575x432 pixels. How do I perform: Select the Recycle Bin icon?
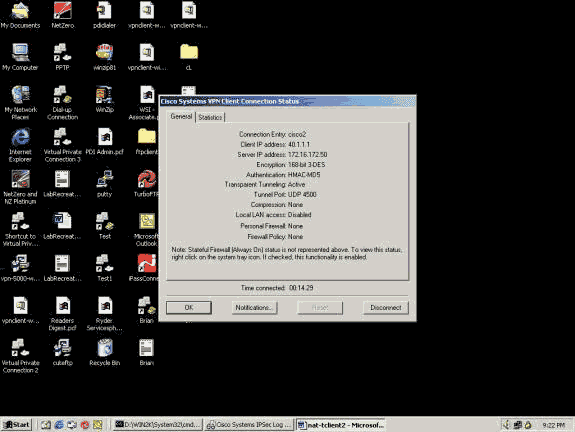coord(105,352)
